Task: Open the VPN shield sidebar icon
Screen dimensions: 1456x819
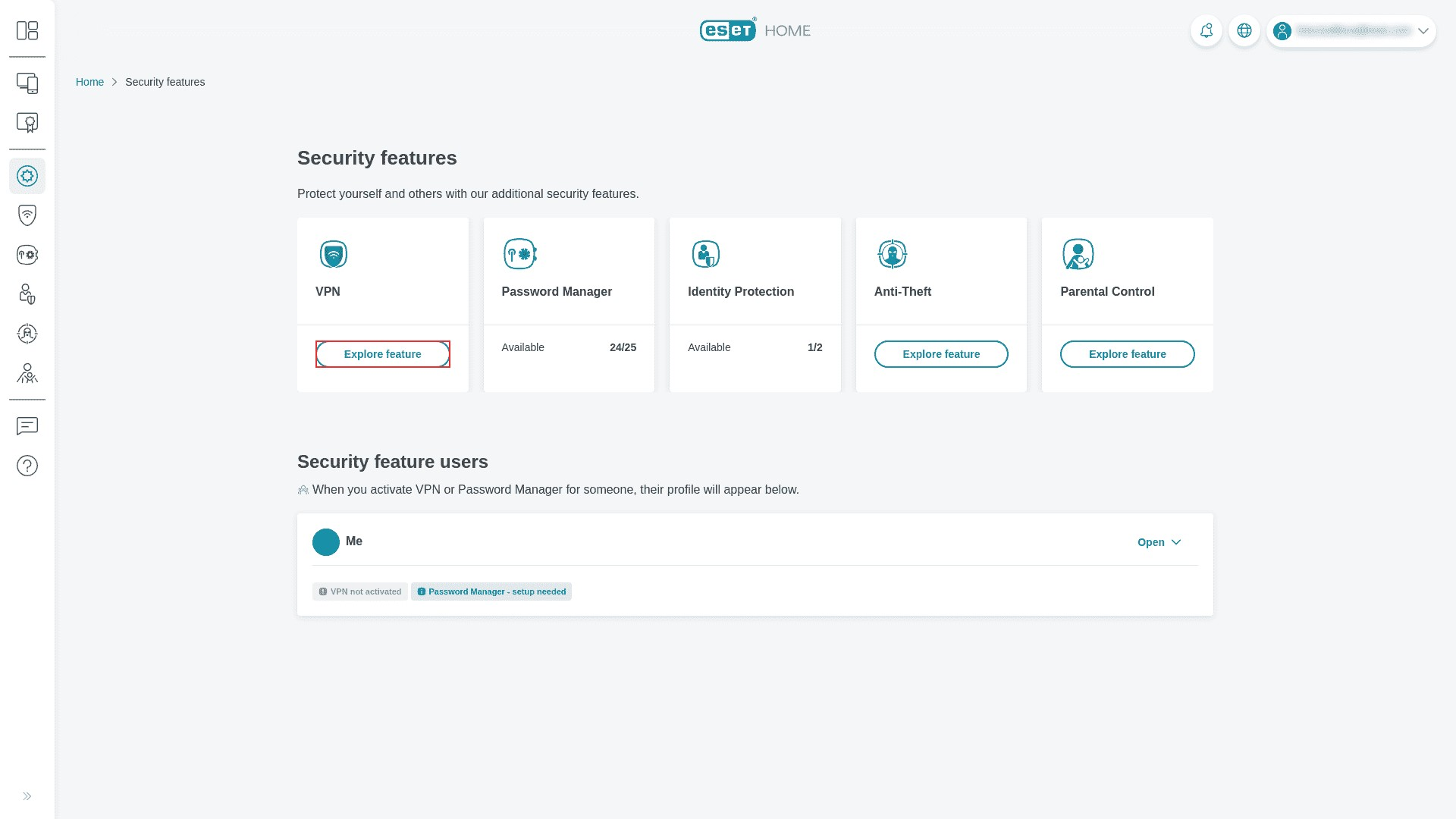Action: tap(27, 215)
